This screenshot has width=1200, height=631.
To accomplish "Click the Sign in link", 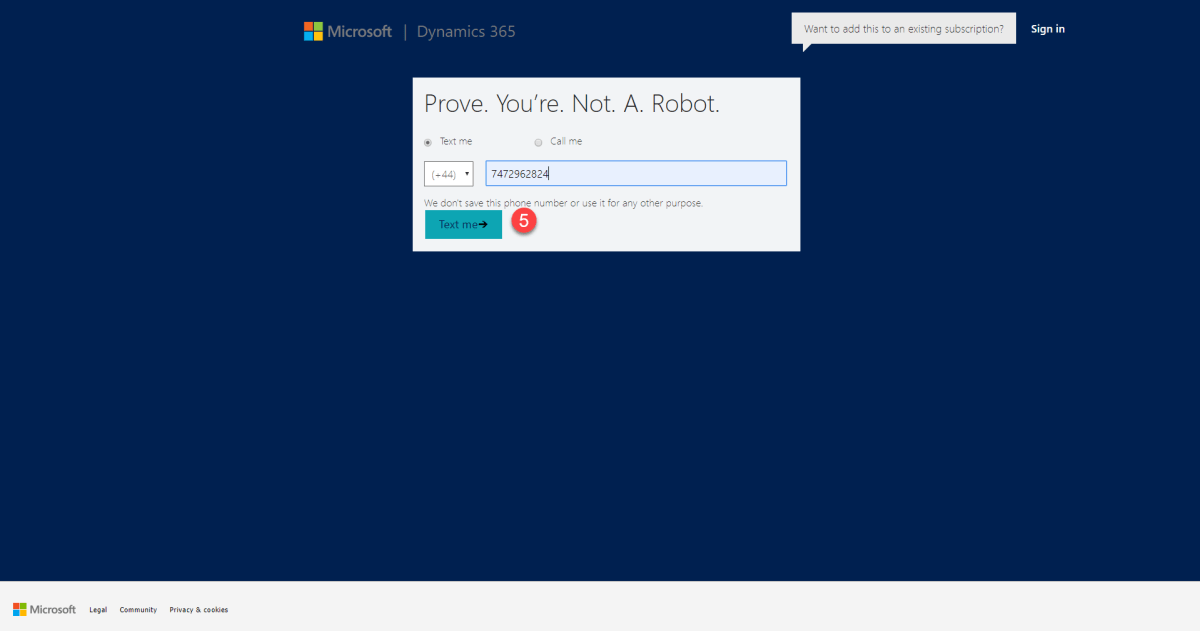I will [1048, 29].
